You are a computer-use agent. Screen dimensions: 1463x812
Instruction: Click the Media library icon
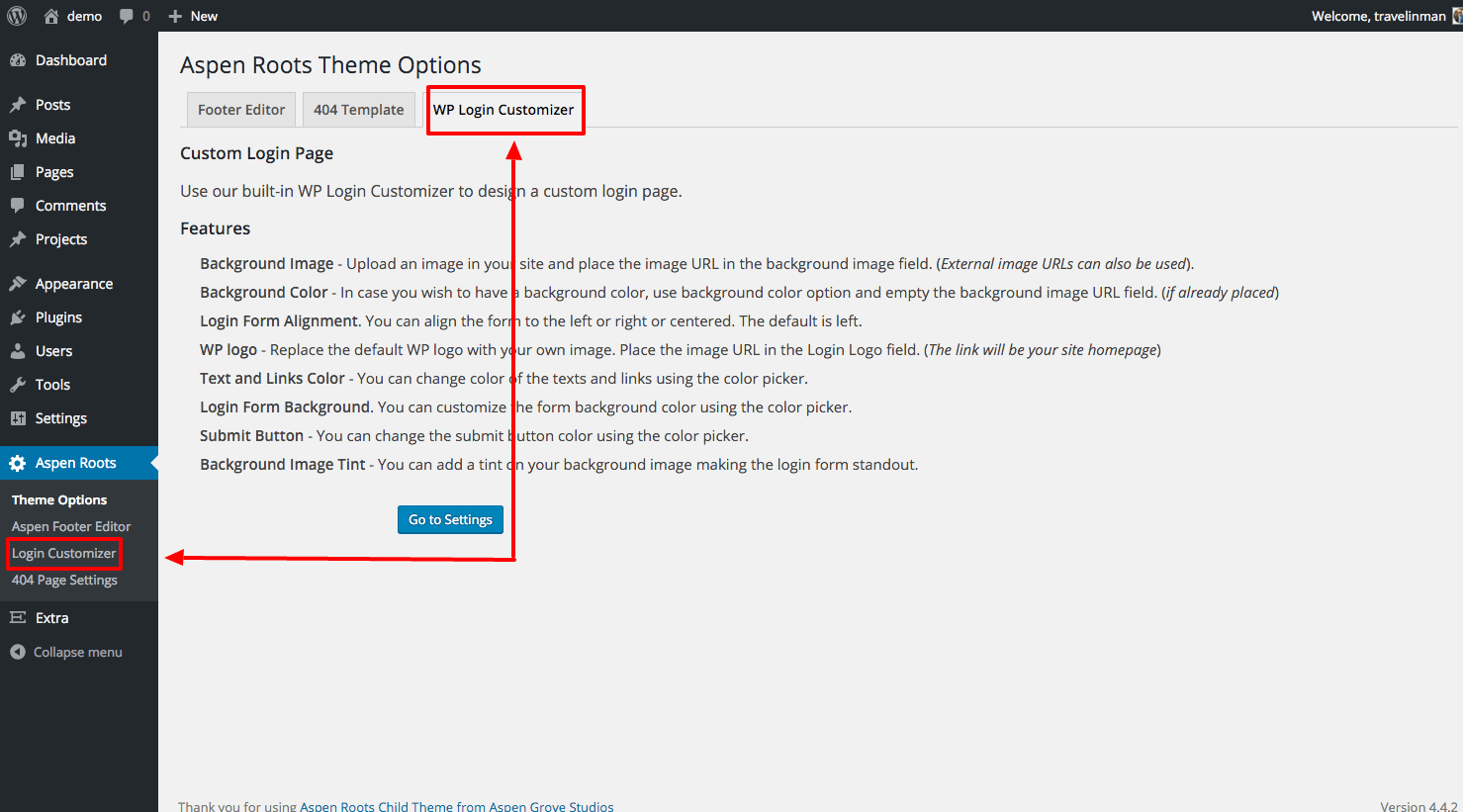(x=18, y=138)
